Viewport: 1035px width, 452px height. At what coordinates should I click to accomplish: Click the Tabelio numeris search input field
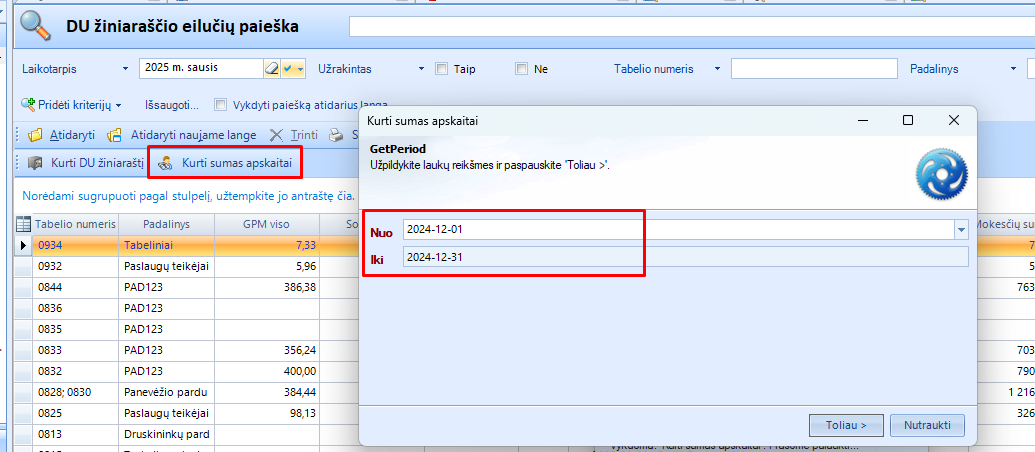813,69
